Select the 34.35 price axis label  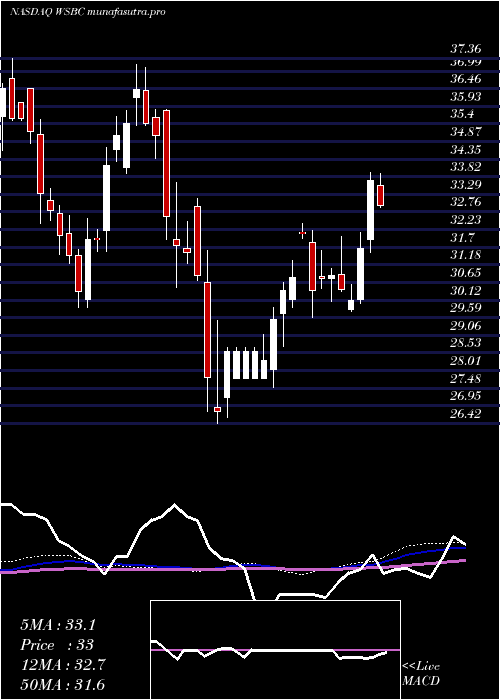click(466, 149)
